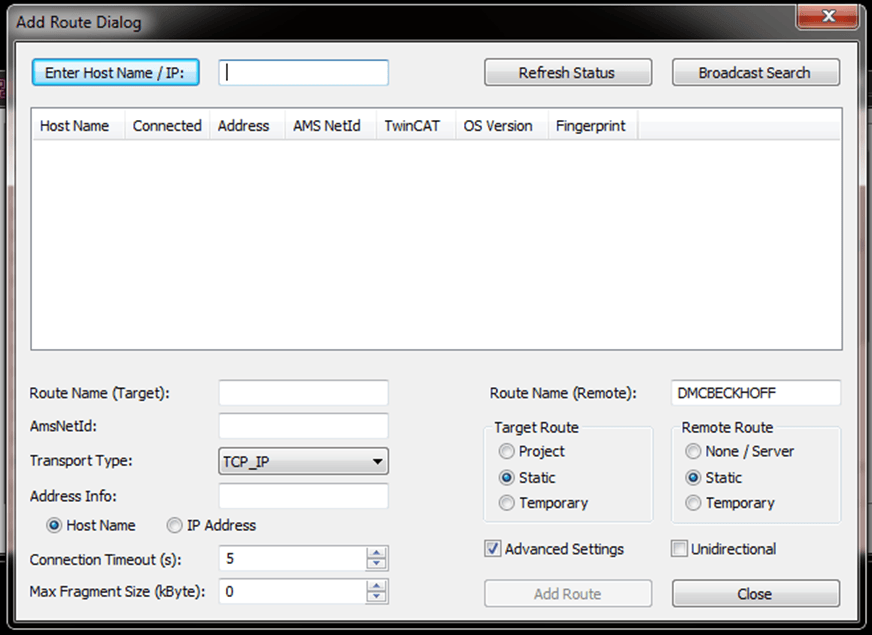This screenshot has width=872, height=635.
Task: Sort by the Address column header
Action: (247, 126)
